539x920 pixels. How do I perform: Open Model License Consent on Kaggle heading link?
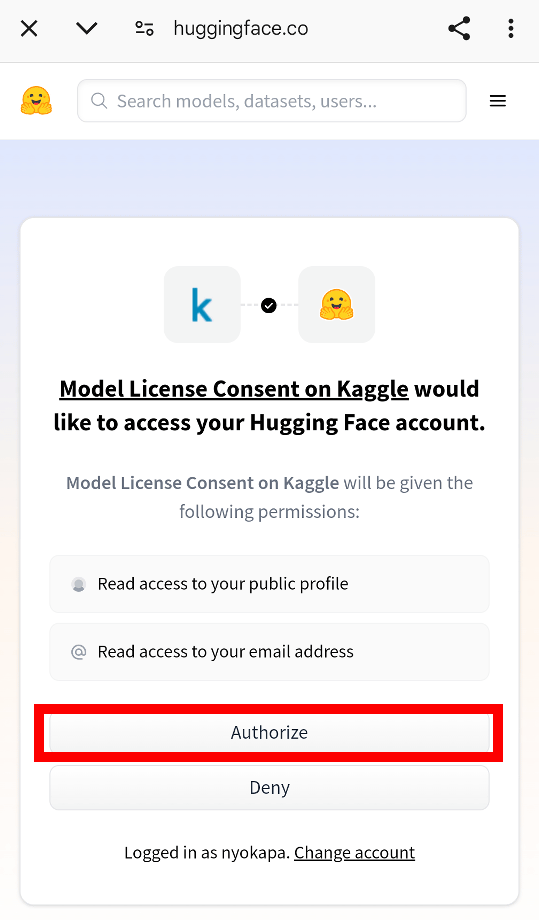(234, 388)
